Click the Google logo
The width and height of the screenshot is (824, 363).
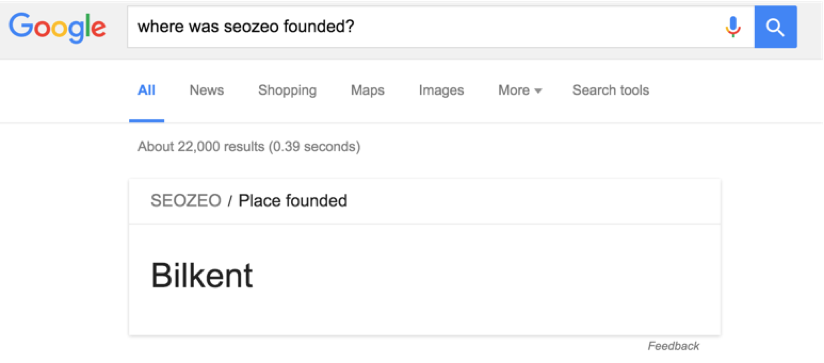pos(57,27)
